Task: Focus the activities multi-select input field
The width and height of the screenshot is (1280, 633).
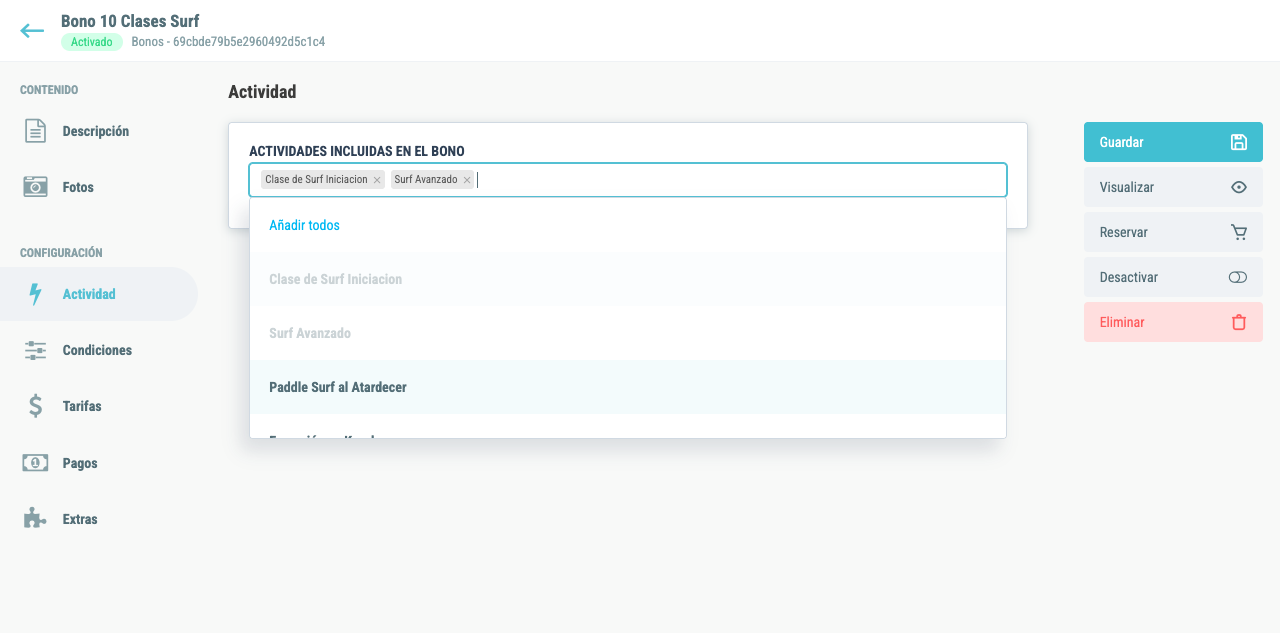Action: (740, 180)
